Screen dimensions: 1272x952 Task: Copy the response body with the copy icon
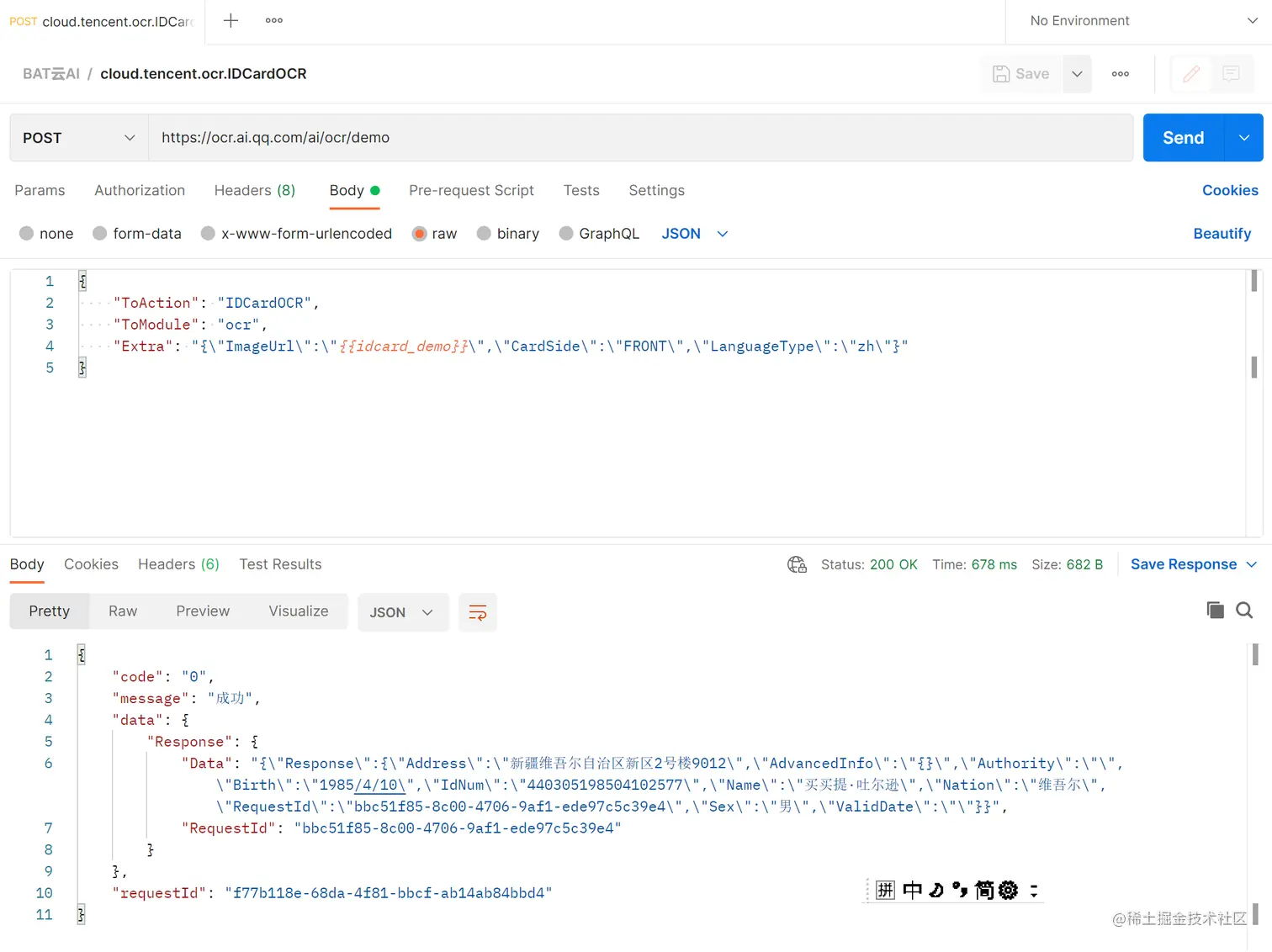tap(1215, 611)
